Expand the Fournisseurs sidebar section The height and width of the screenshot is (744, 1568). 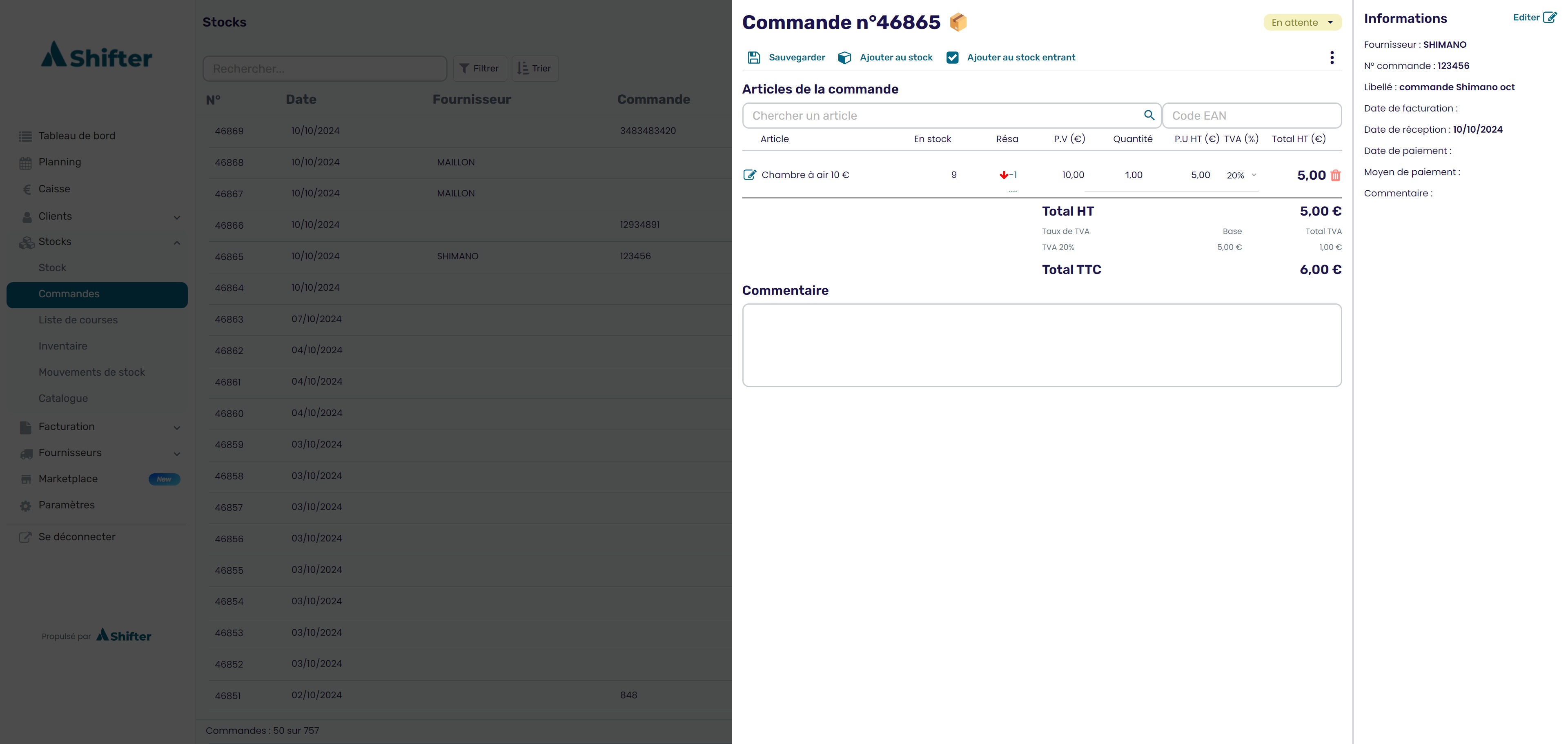(176, 454)
